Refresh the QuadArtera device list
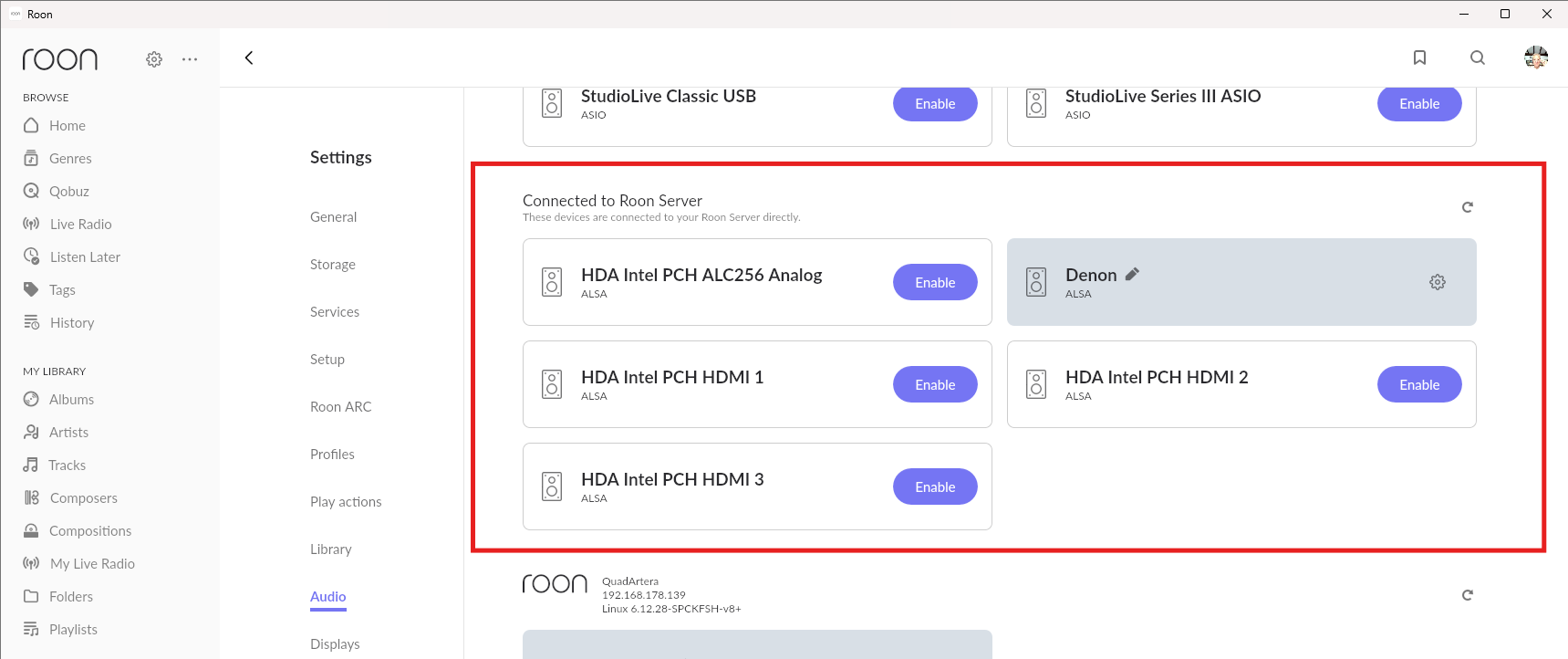The image size is (1568, 659). click(x=1468, y=595)
